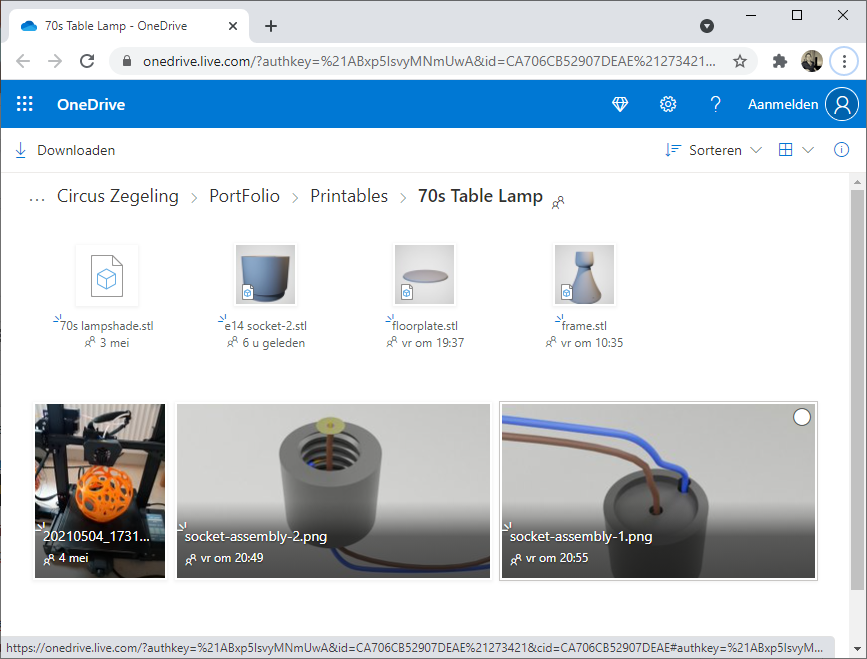Open the details pane info icon

tap(840, 149)
